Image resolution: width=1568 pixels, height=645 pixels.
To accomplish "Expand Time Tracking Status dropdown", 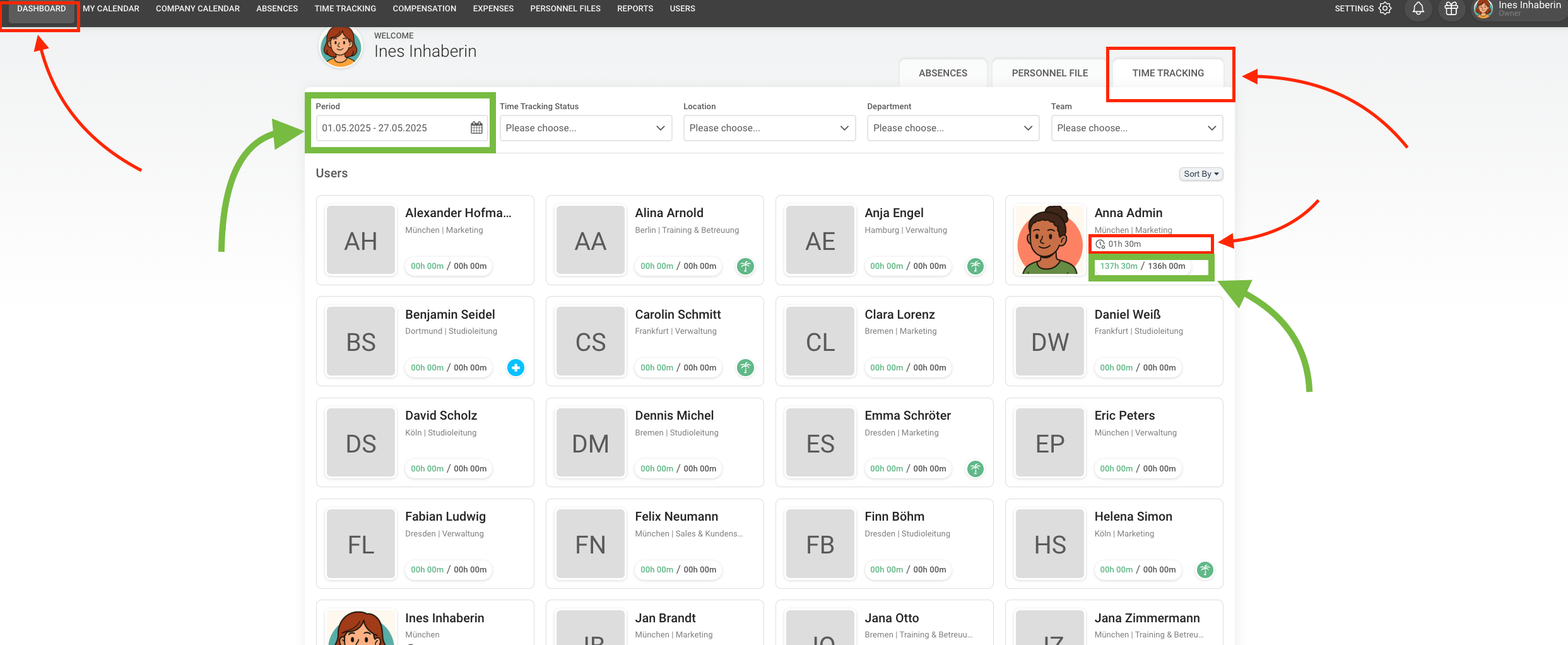I will pyautogui.click(x=586, y=128).
